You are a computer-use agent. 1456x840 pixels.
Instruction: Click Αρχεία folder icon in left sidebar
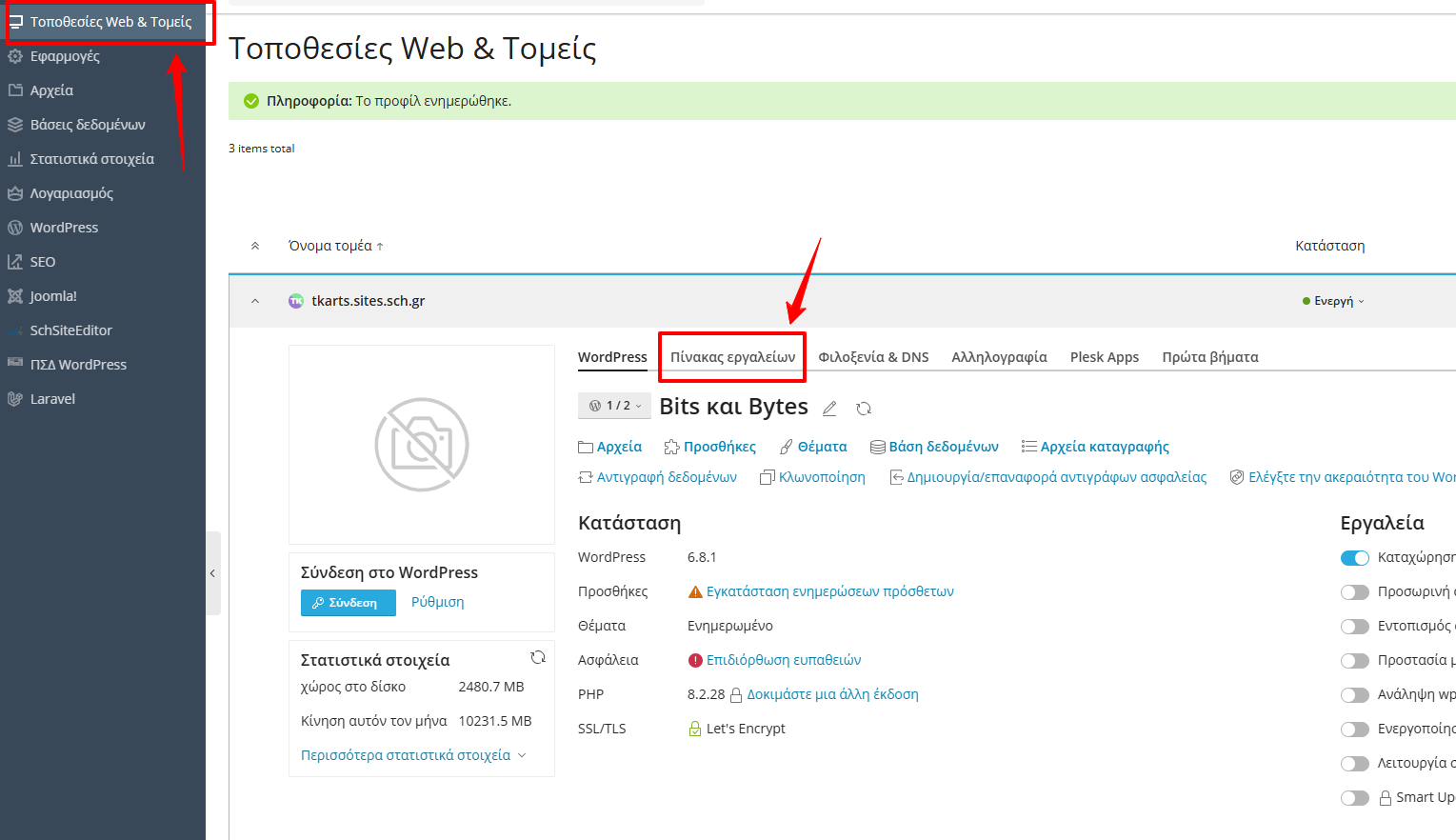click(x=15, y=90)
